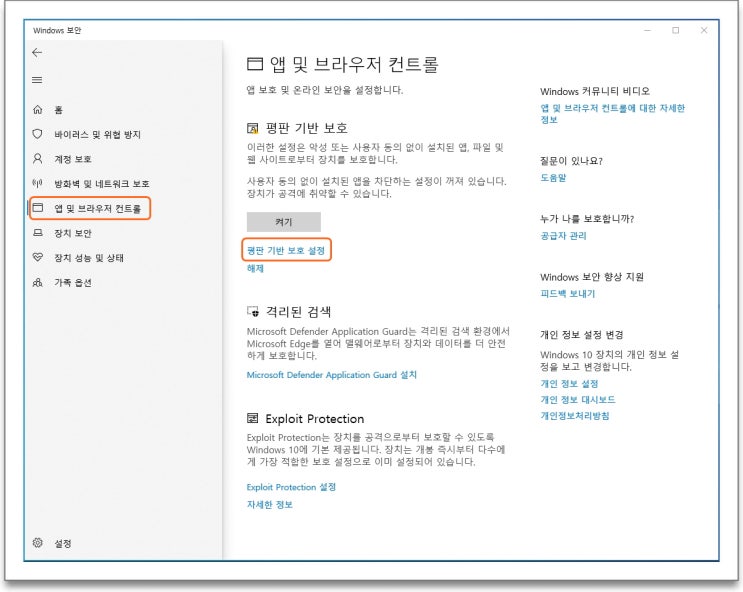Click the Windows 커뮤니티 비디오 heading
This screenshot has width=743, height=592.
tap(595, 91)
